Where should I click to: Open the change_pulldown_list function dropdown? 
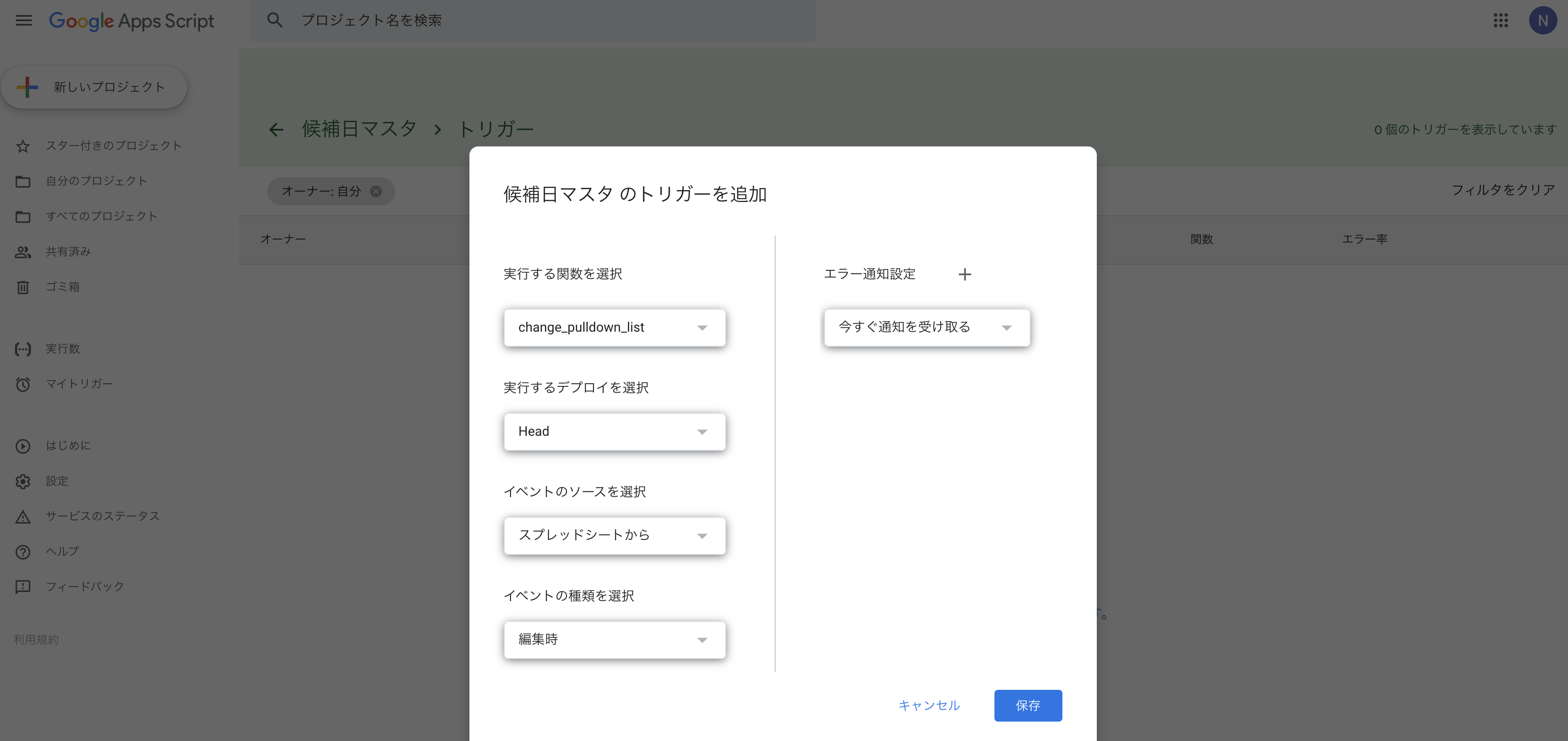(615, 327)
